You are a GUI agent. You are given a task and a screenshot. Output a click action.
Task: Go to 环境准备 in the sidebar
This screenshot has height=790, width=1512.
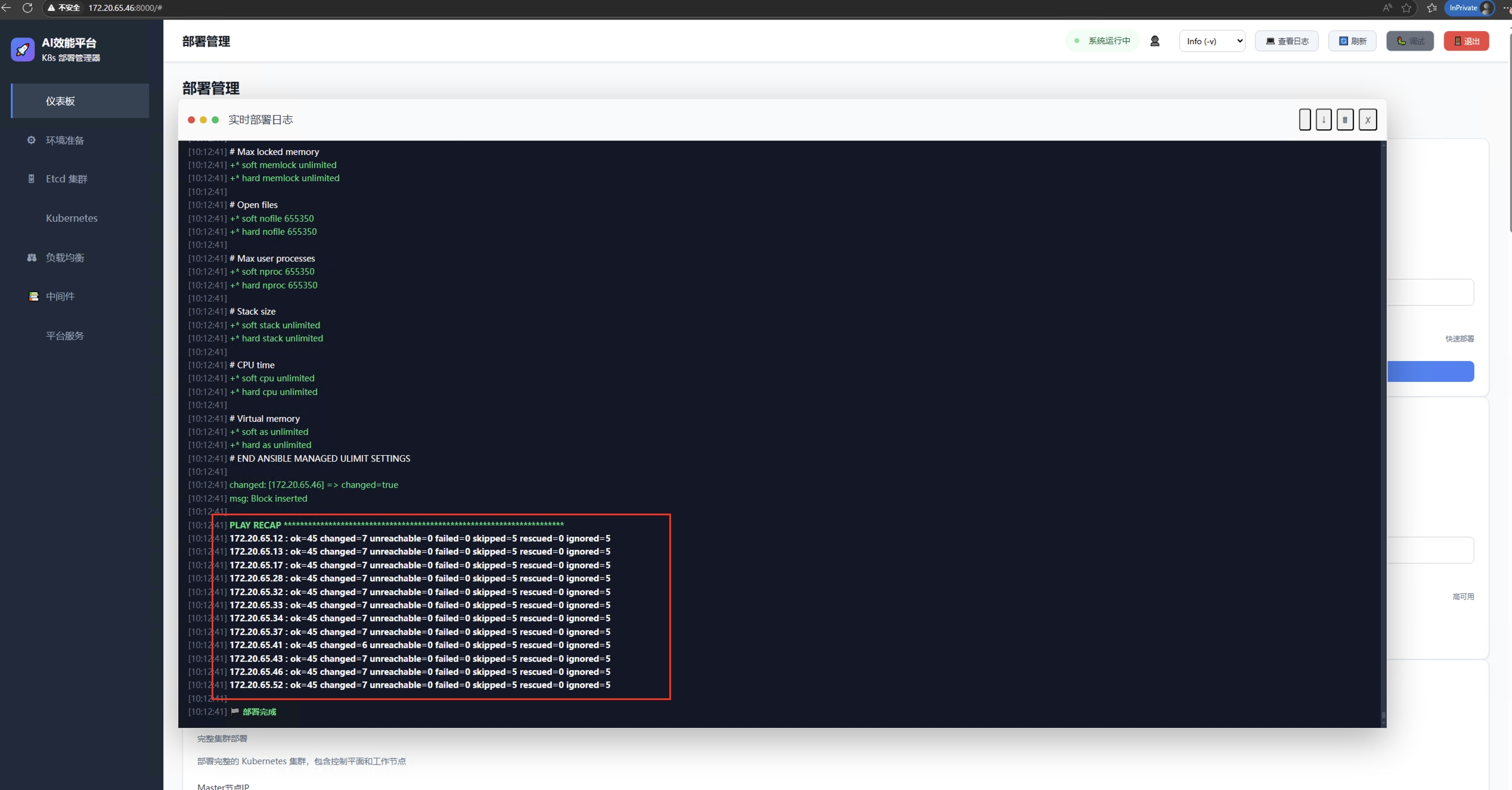tap(80, 140)
